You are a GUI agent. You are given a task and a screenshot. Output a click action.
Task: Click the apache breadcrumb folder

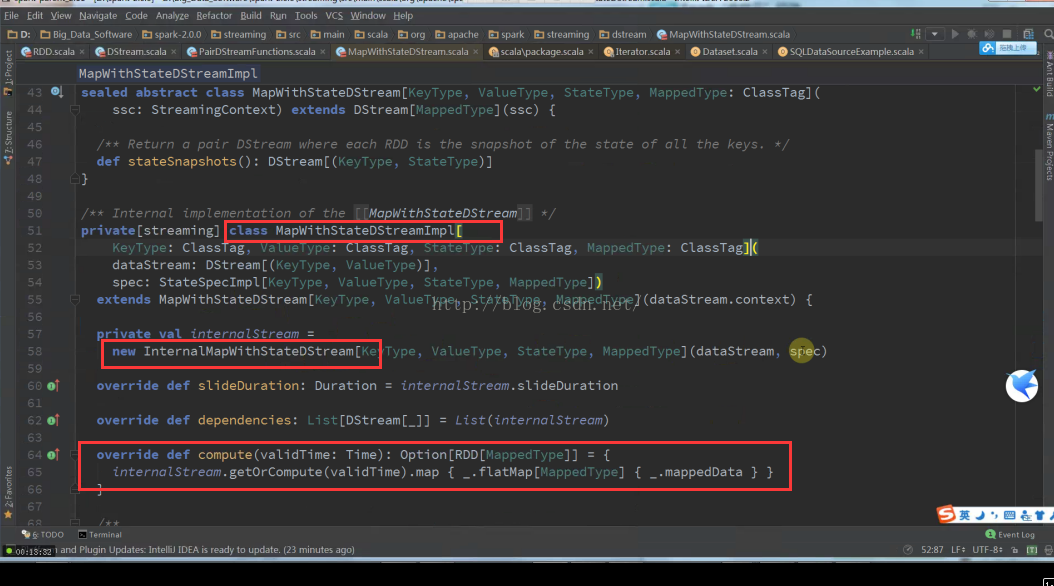click(456, 34)
